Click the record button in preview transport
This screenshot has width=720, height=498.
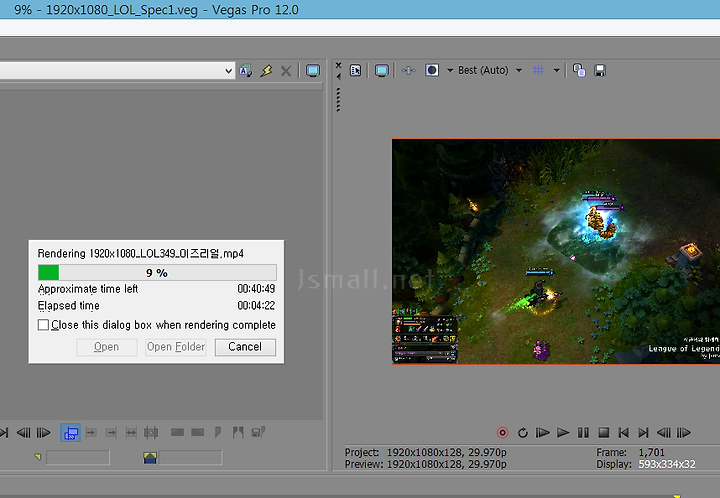tap(502, 432)
